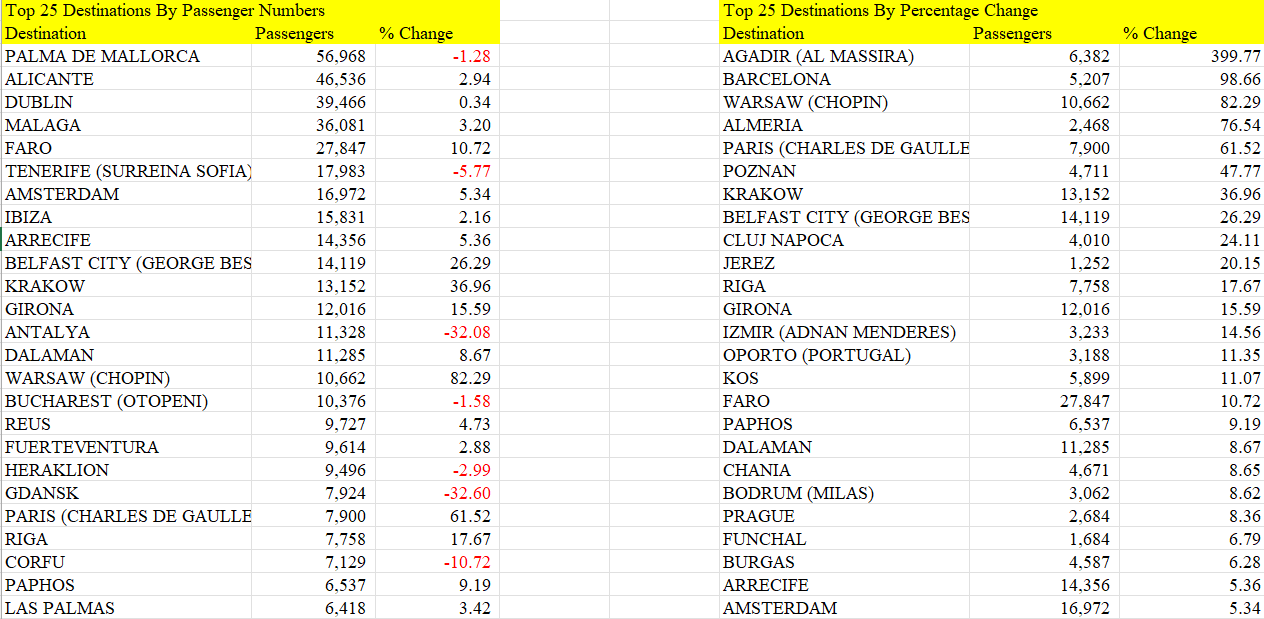Click the passenger count 5,207
The width and height of the screenshot is (1264, 619).
(1089, 79)
